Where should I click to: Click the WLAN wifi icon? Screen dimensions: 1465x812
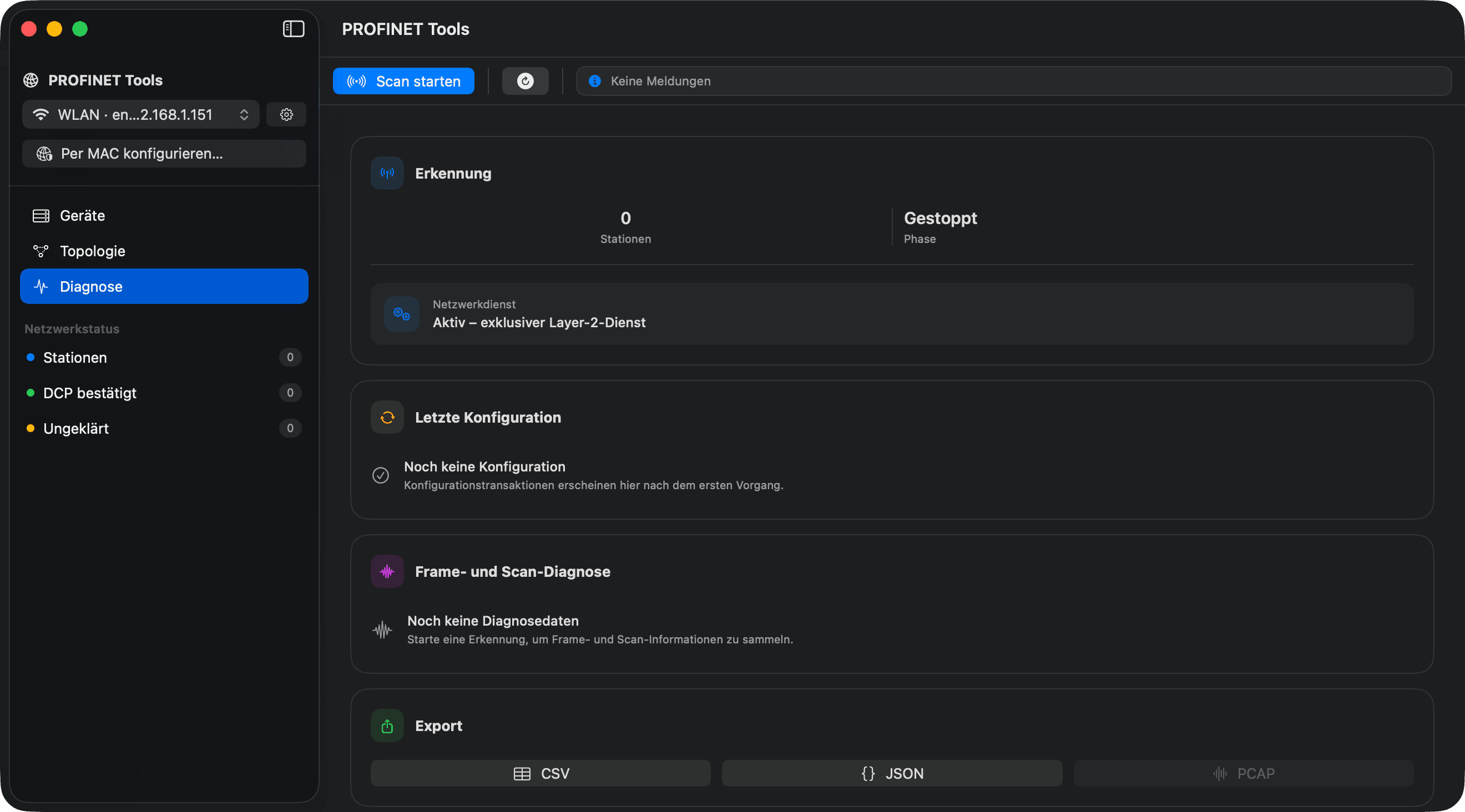(41, 115)
